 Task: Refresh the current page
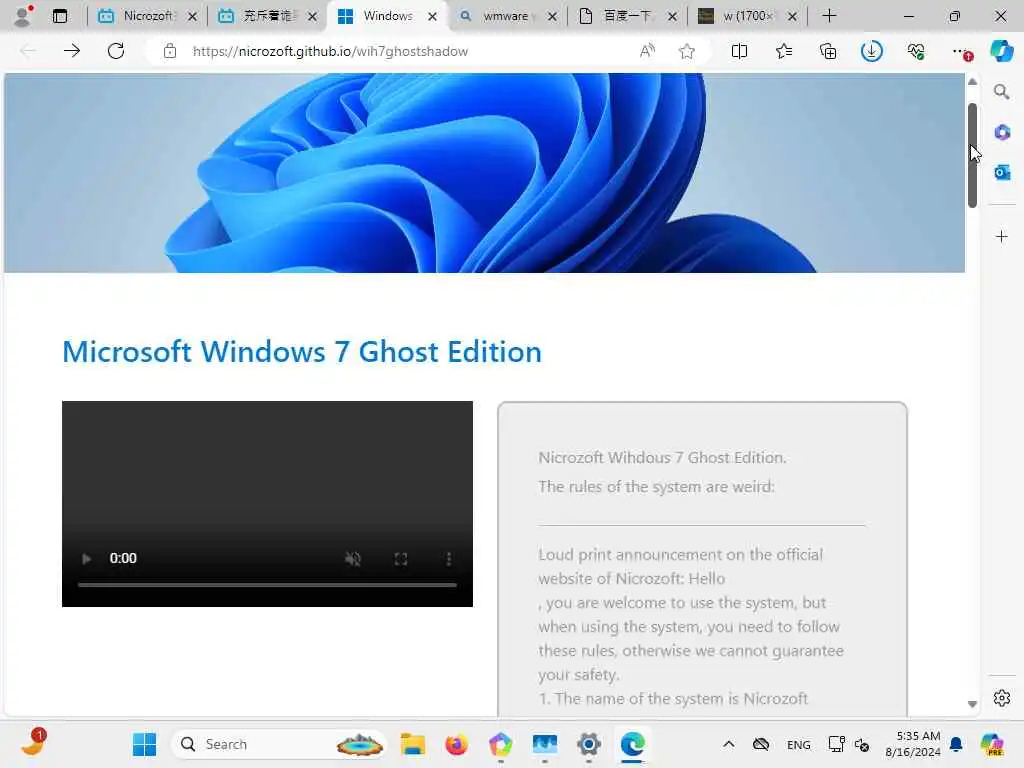click(116, 51)
